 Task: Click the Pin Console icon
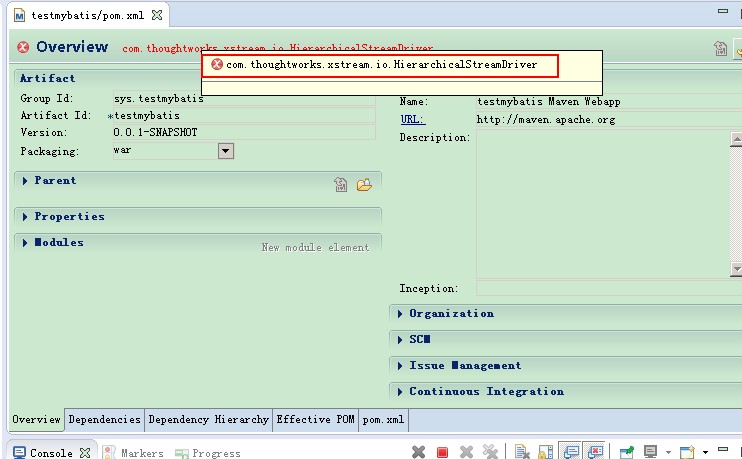tap(627, 452)
